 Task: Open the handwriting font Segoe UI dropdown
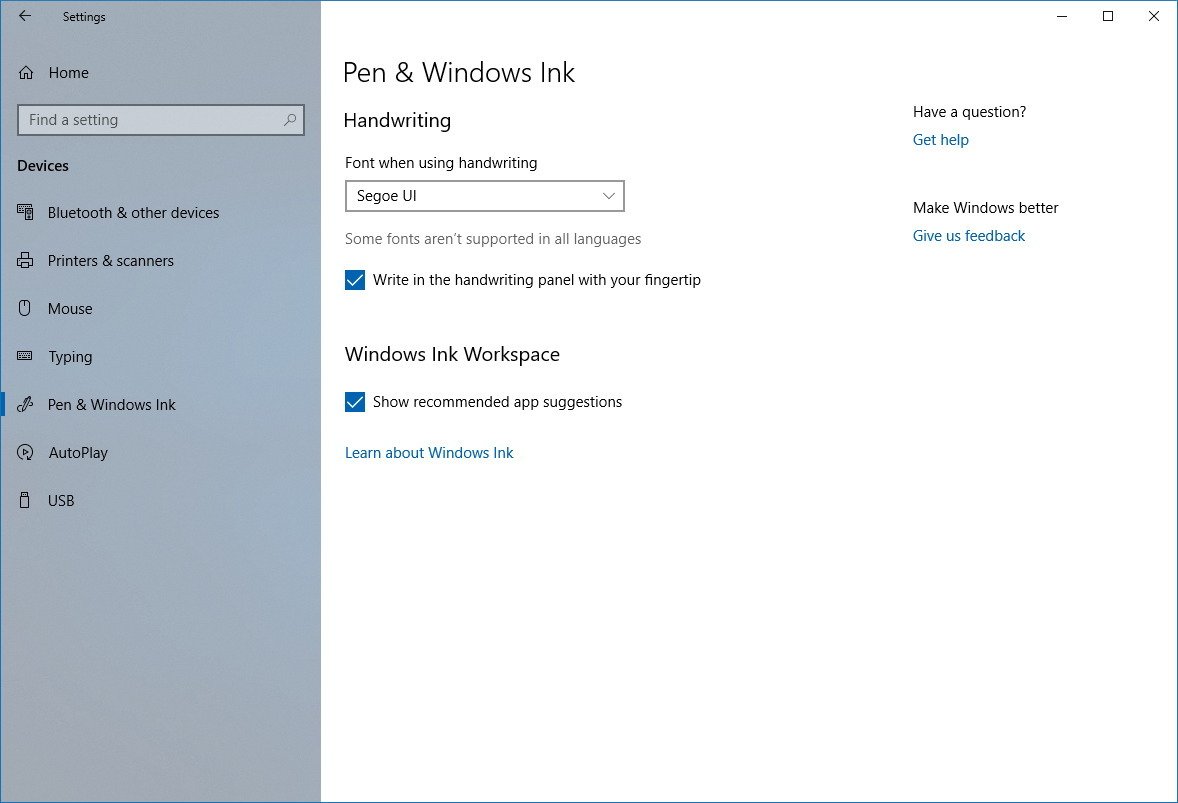tap(485, 196)
